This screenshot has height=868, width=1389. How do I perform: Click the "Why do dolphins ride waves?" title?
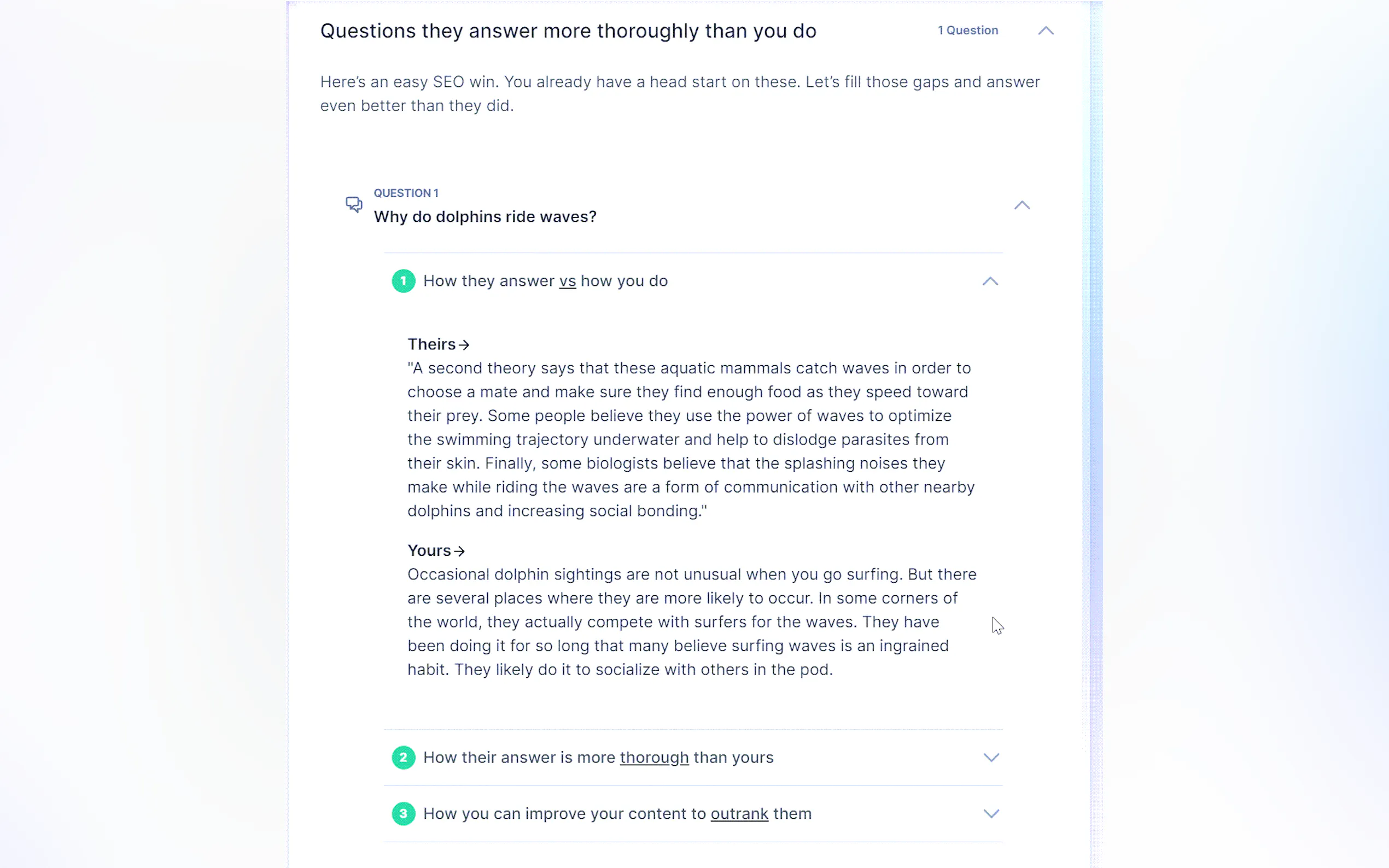click(485, 216)
